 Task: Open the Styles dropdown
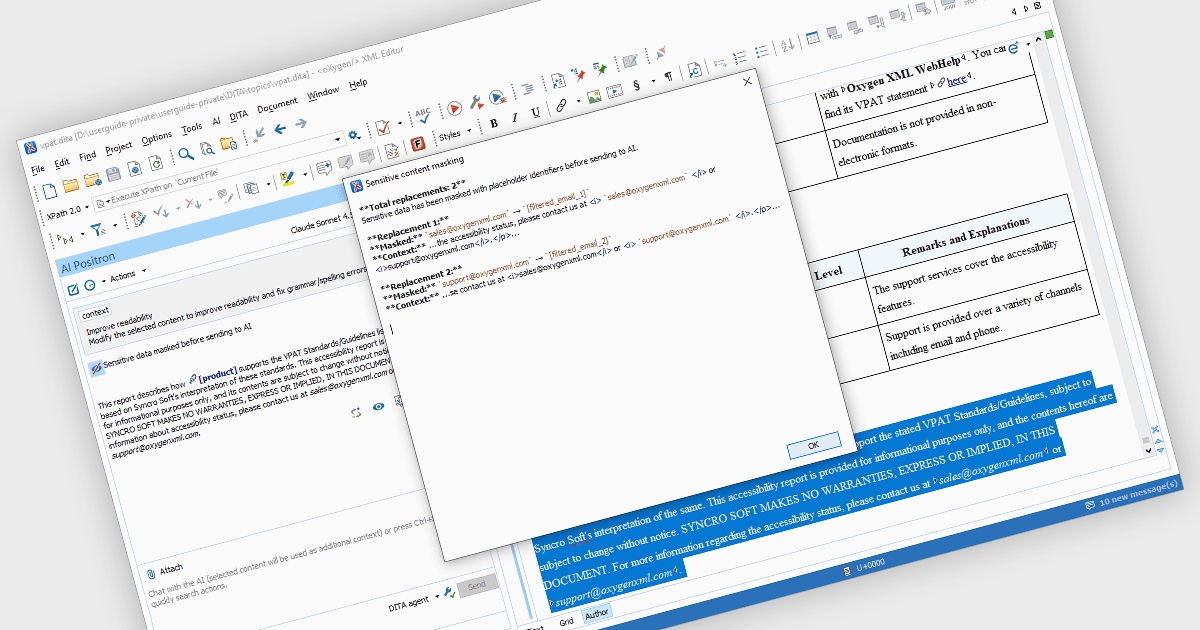pyautogui.click(x=455, y=134)
